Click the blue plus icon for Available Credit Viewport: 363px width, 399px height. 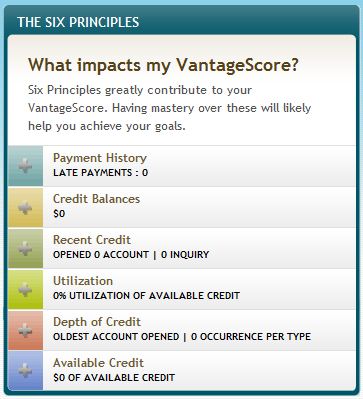(x=25, y=370)
